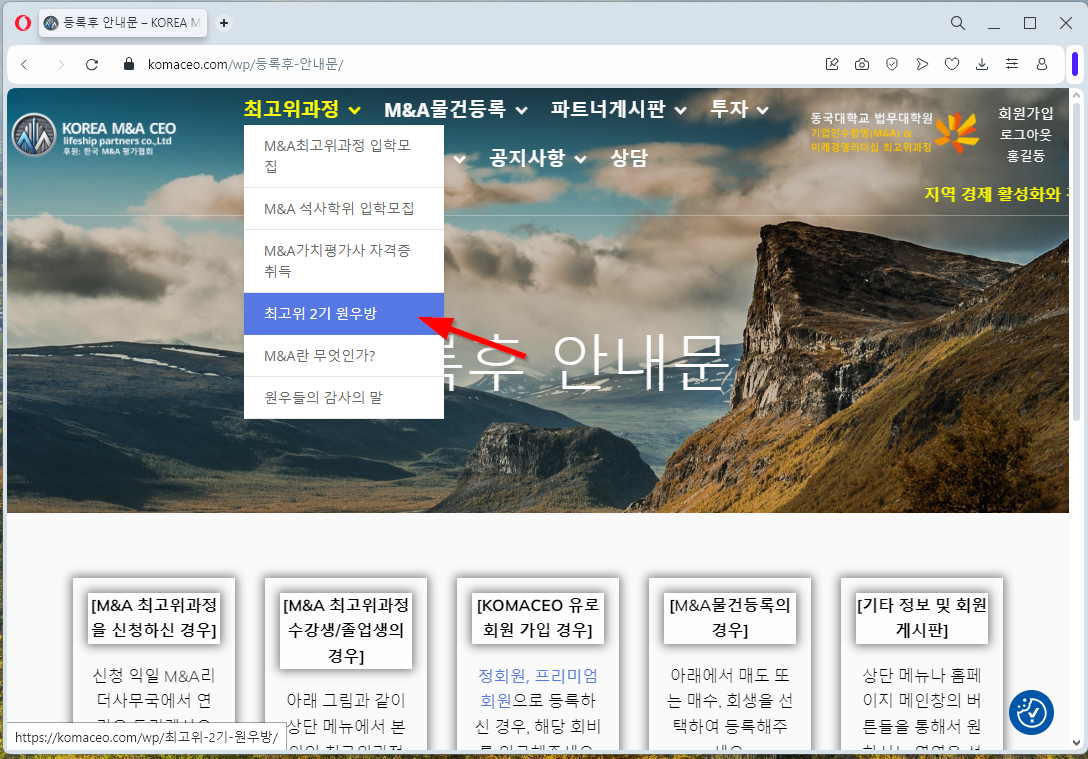Image resolution: width=1088 pixels, height=759 pixels.
Task: Expand the 투자 dropdown menu
Action: (738, 109)
